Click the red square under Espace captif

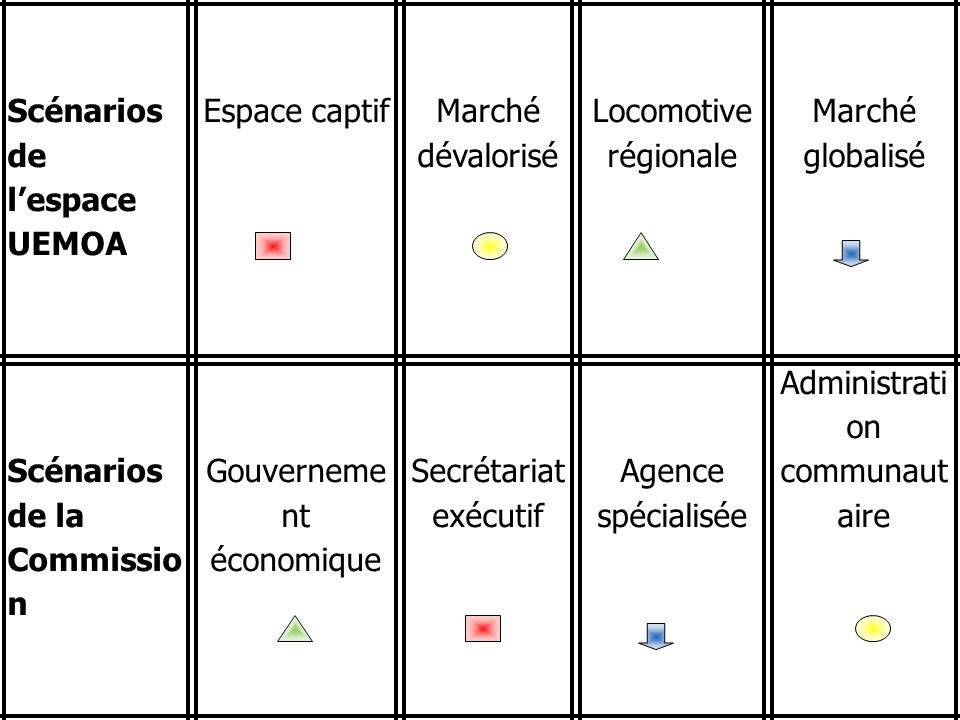273,246
